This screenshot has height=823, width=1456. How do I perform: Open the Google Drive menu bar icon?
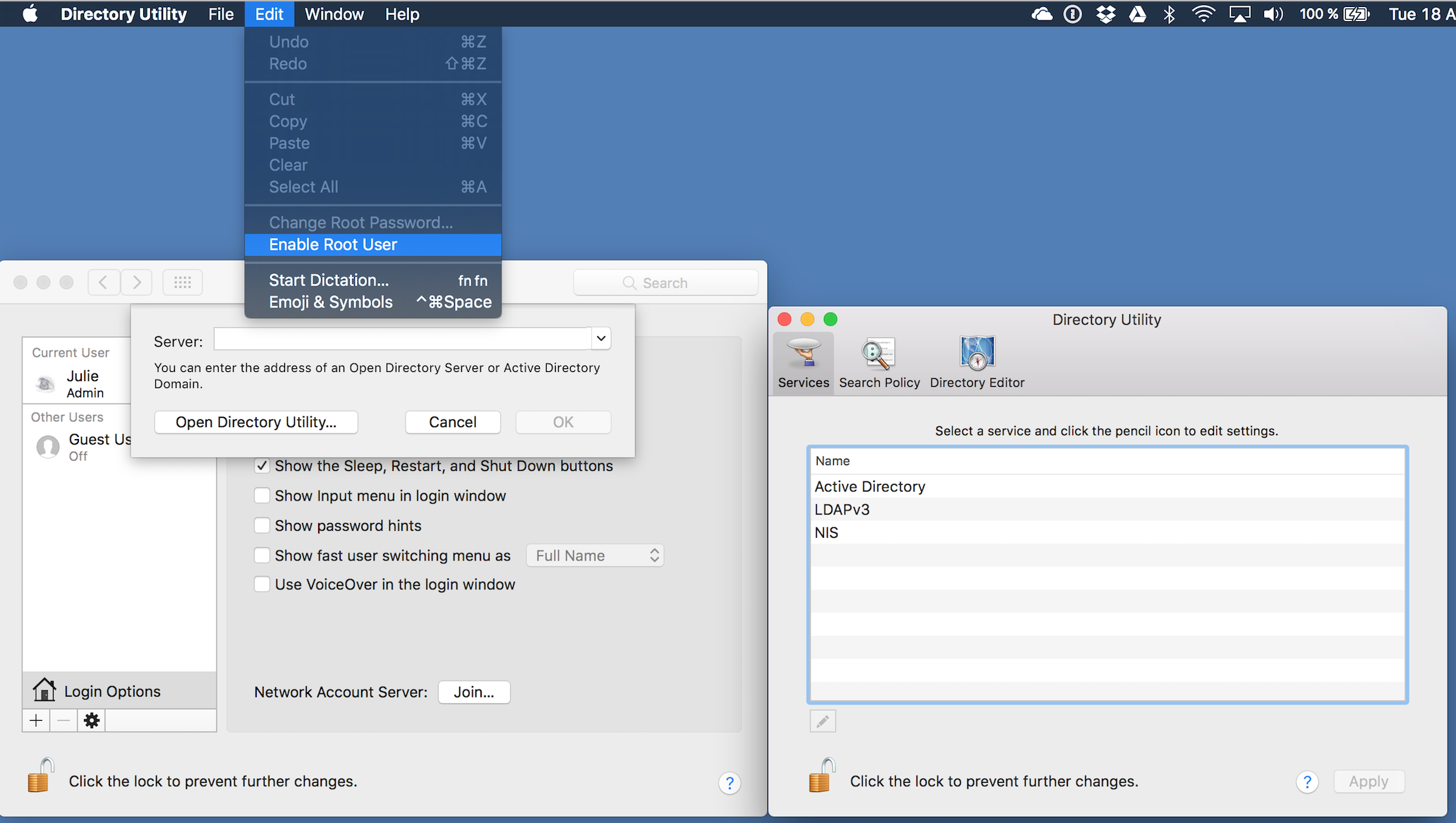pyautogui.click(x=1138, y=14)
